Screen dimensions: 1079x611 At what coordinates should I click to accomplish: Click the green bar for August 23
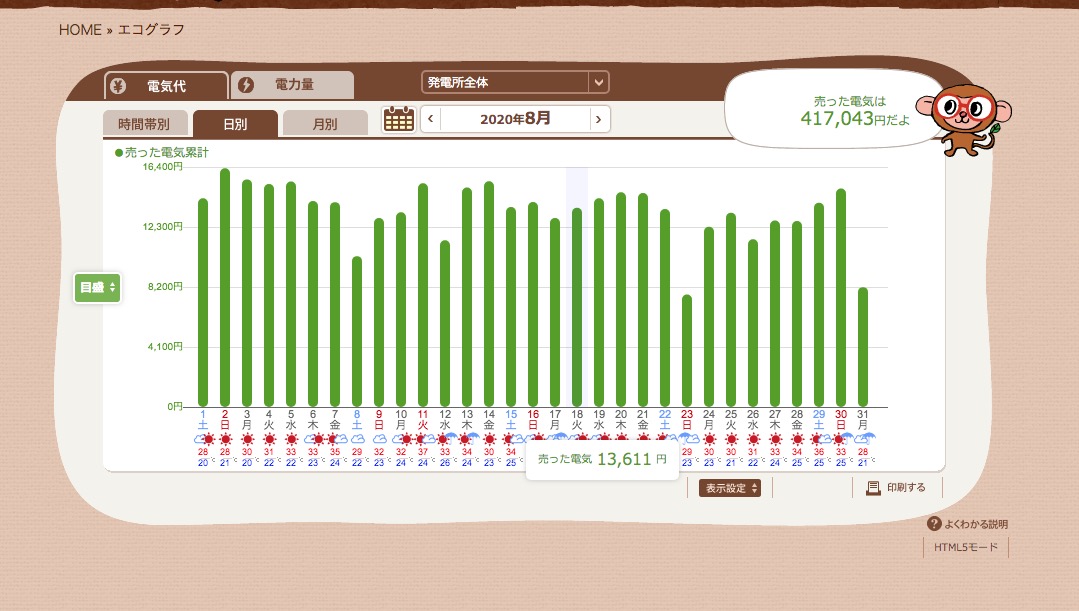click(x=687, y=351)
